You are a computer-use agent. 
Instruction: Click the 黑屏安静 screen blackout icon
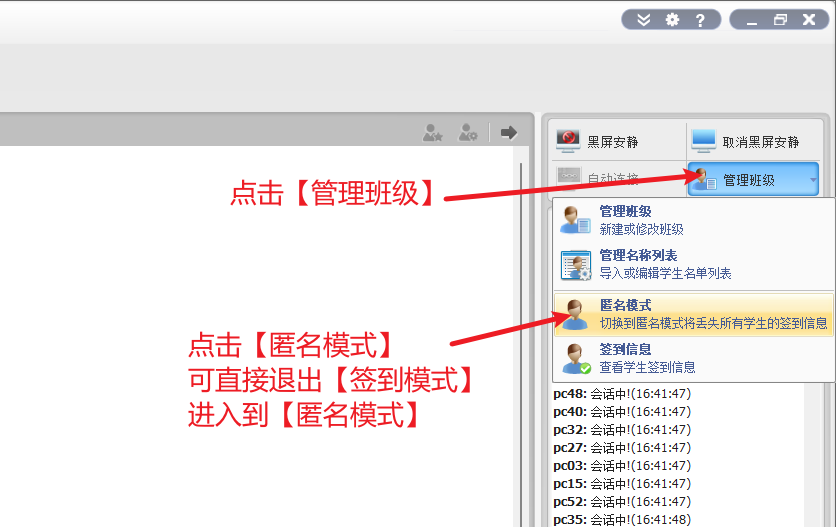click(569, 140)
